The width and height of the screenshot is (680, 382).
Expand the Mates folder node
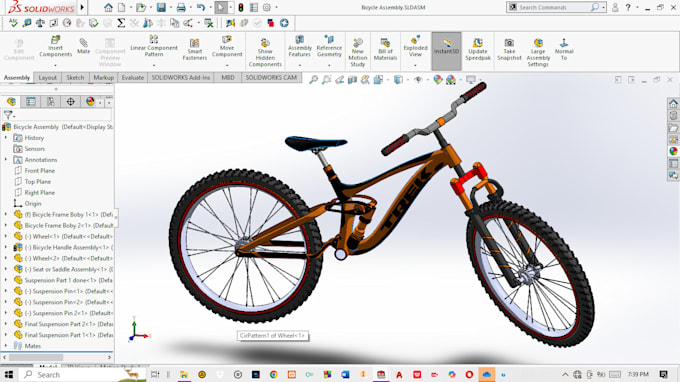click(x=6, y=346)
